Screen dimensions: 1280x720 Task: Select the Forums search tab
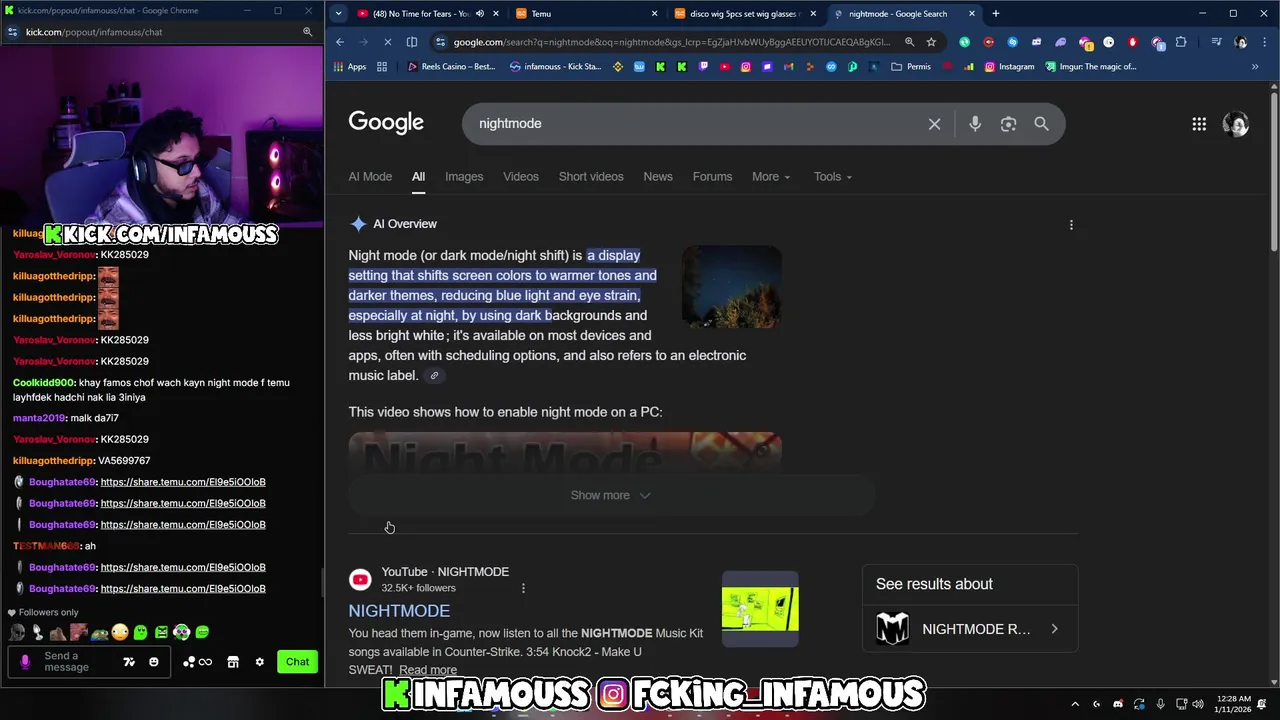point(712,177)
